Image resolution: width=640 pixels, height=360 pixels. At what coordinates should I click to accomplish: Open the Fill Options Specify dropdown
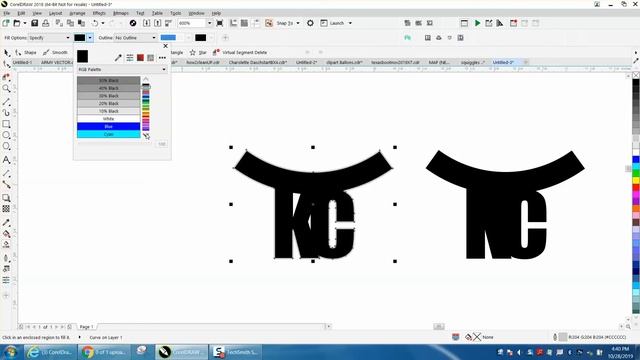(50, 38)
